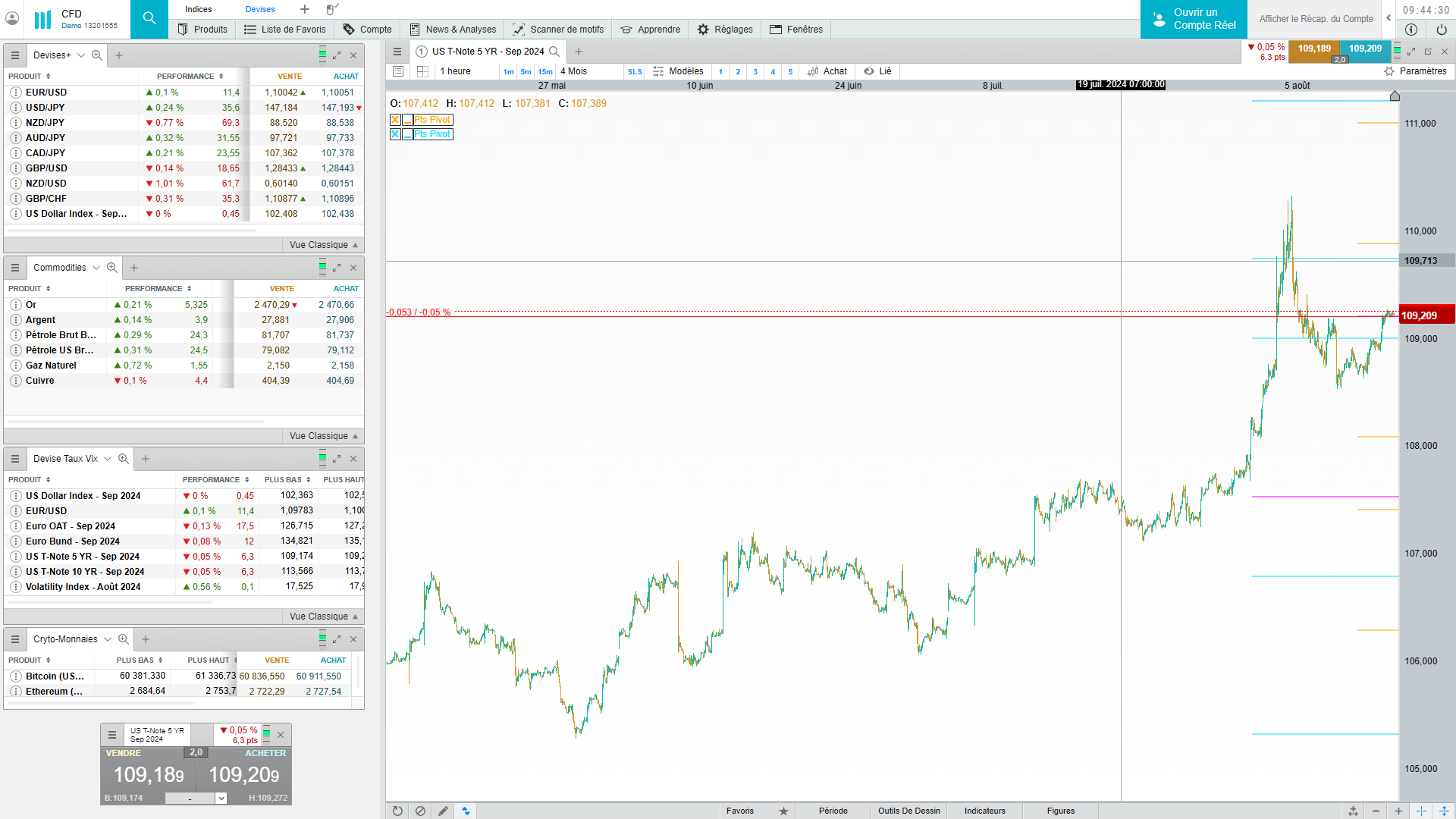1456x819 pixels.
Task: Remove the orange Pts Pivot indicator
Action: pos(395,120)
